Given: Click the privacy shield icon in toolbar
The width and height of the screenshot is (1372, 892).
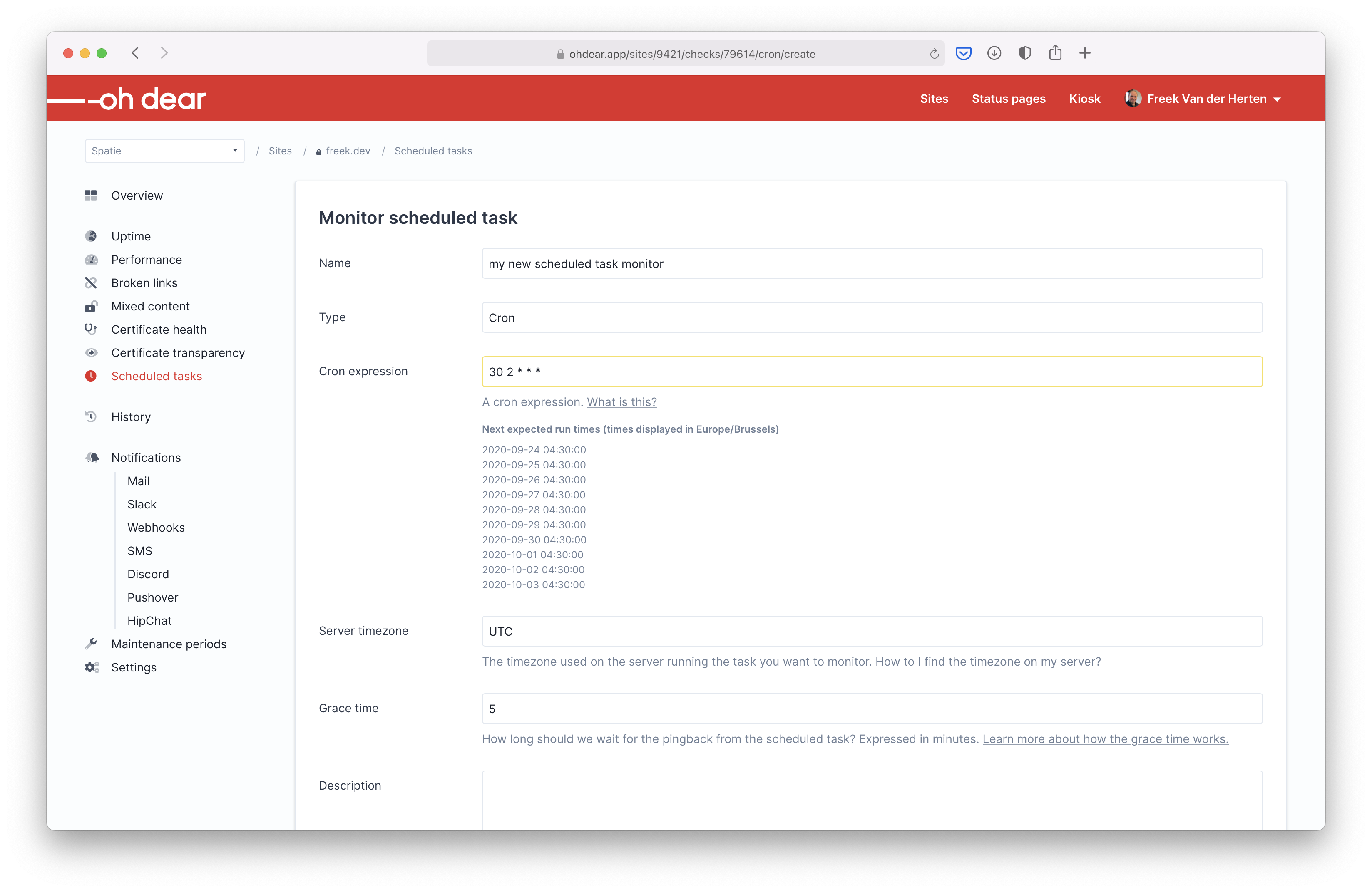Looking at the screenshot, I should (x=1024, y=53).
